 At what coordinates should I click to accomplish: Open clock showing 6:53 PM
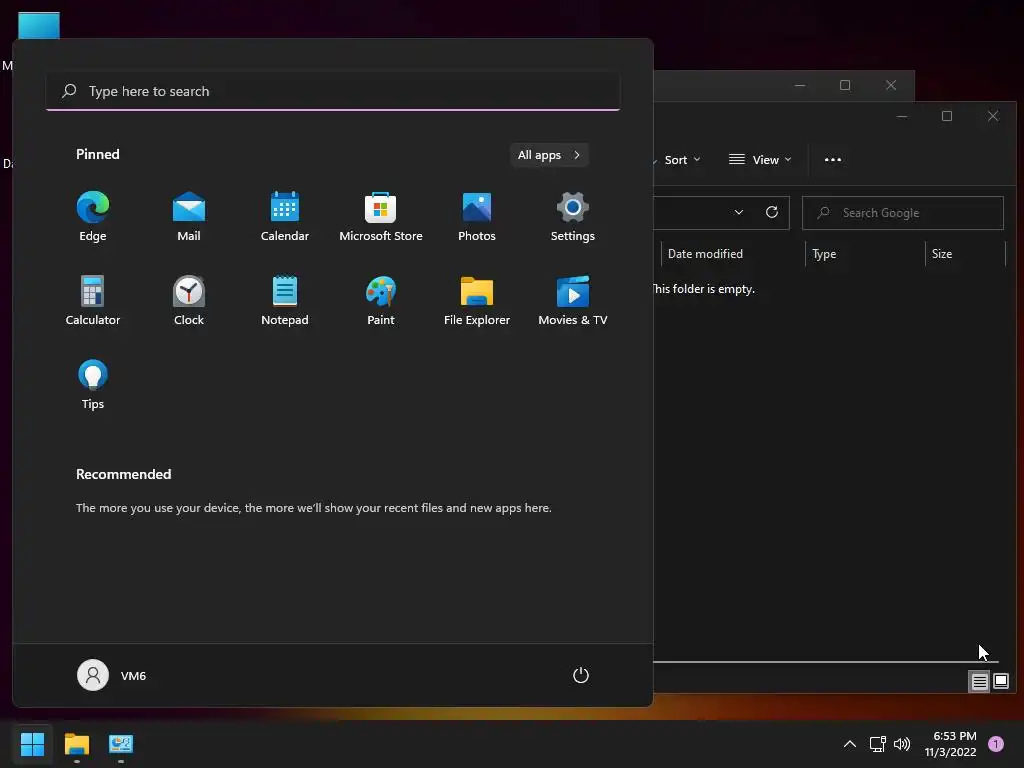pyautogui.click(x=950, y=744)
